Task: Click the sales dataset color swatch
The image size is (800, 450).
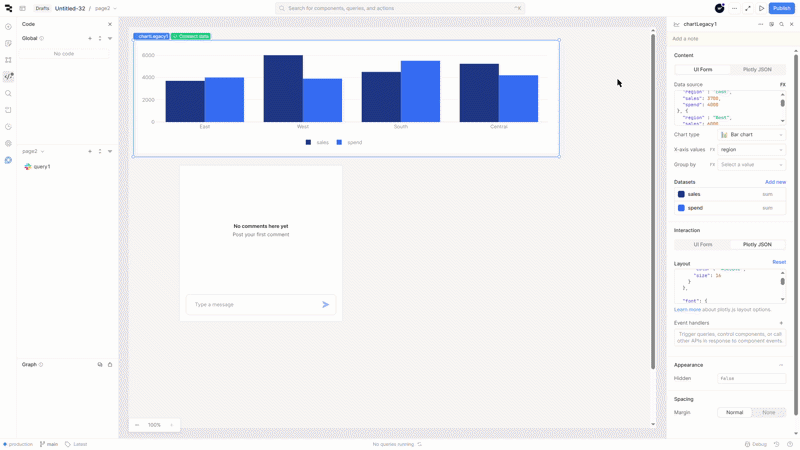Action: coord(681,194)
